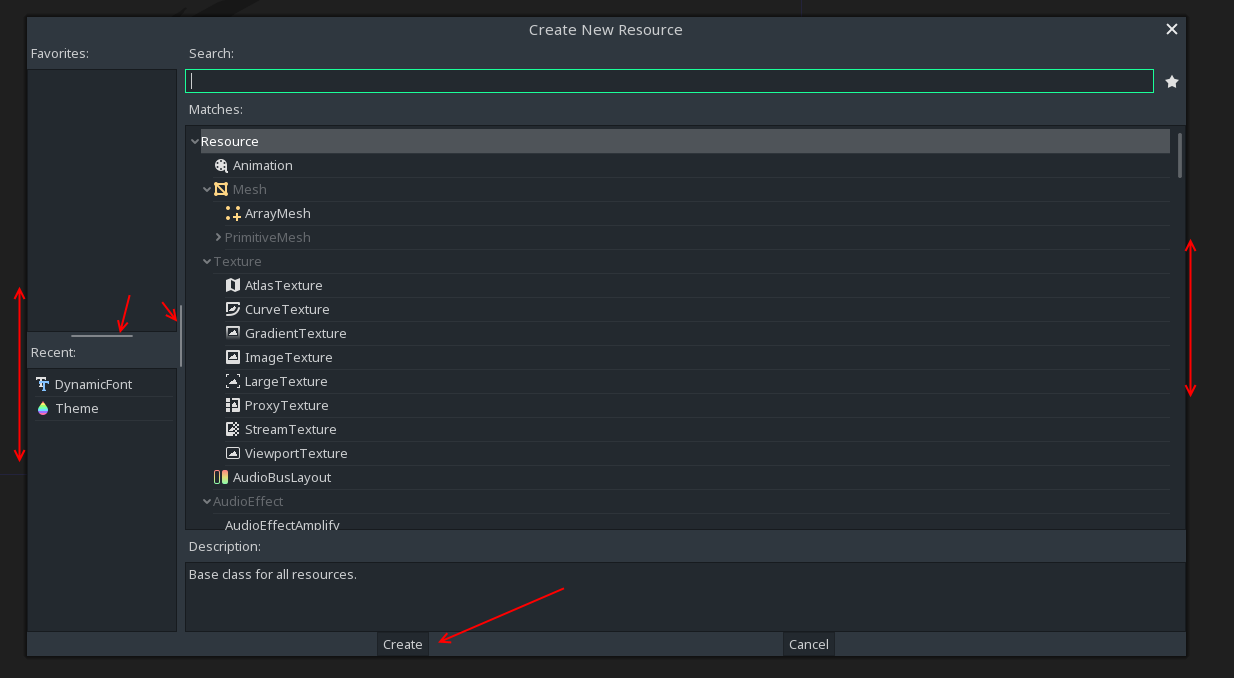Image resolution: width=1234 pixels, height=678 pixels.
Task: Select the Animation resource icon
Action: (221, 165)
